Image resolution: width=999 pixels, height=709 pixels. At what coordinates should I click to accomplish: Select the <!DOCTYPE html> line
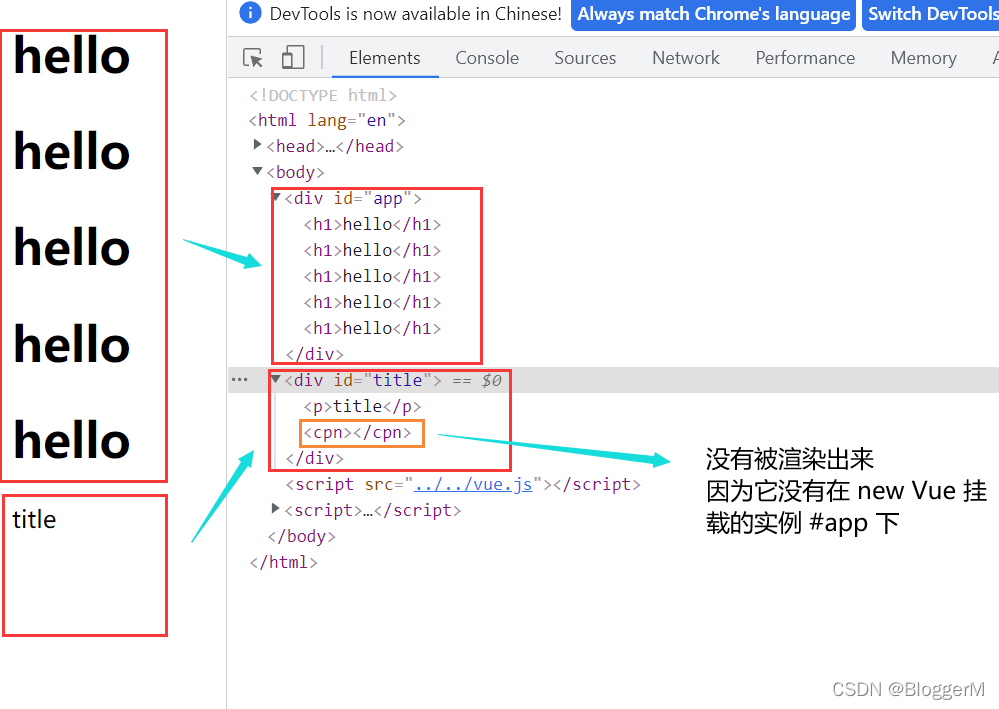[x=323, y=96]
